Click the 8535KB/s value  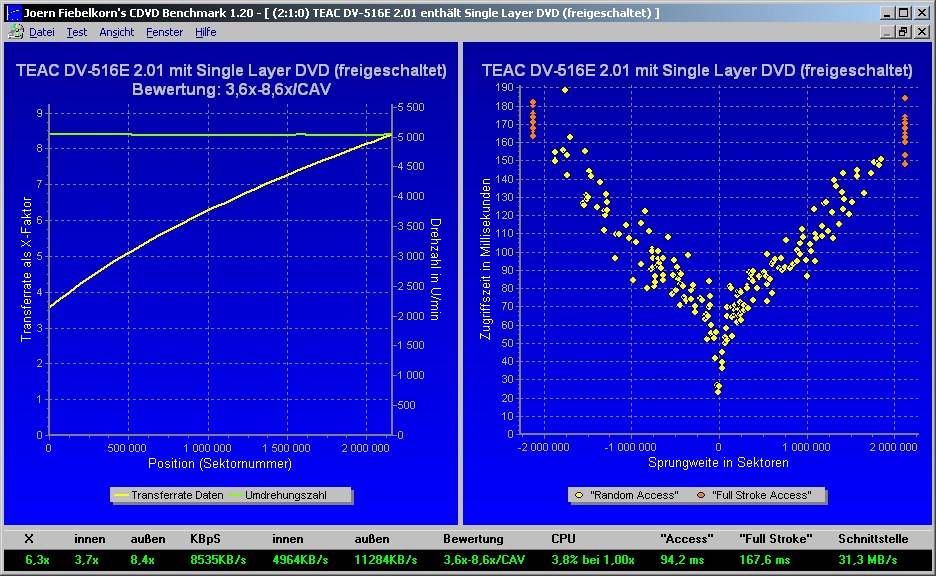(x=218, y=560)
